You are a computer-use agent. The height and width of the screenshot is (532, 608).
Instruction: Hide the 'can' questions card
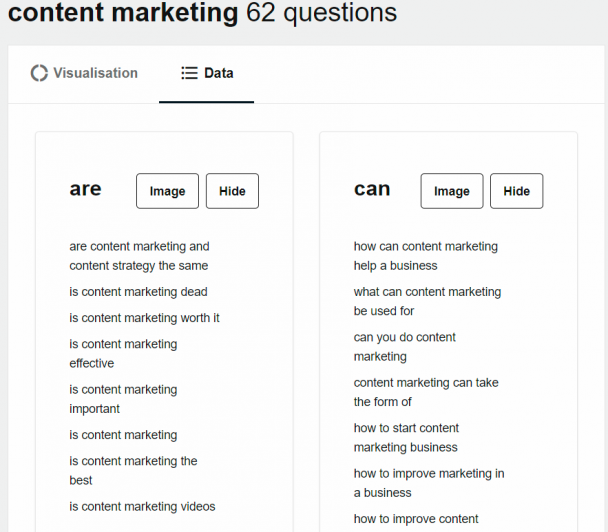pyautogui.click(x=516, y=191)
